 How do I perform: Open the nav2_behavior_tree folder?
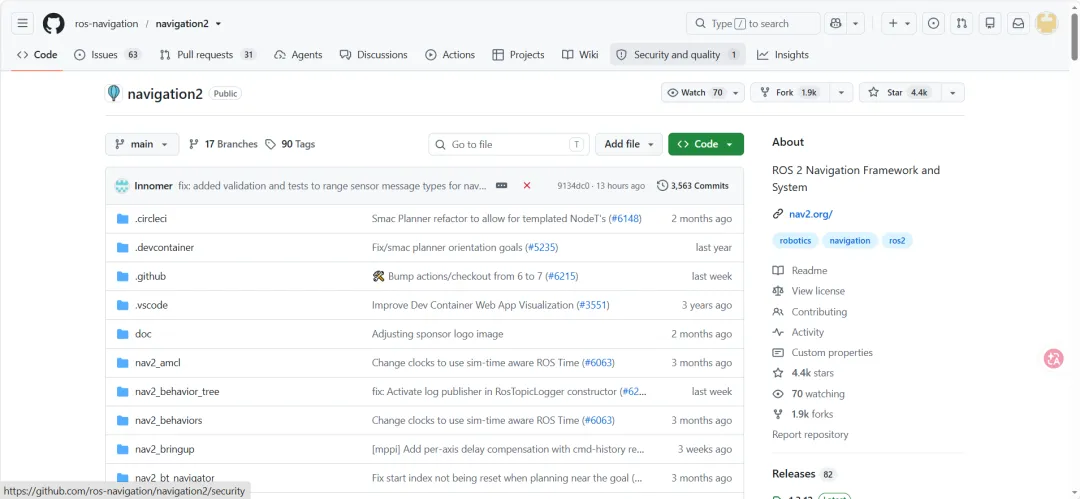point(177,391)
